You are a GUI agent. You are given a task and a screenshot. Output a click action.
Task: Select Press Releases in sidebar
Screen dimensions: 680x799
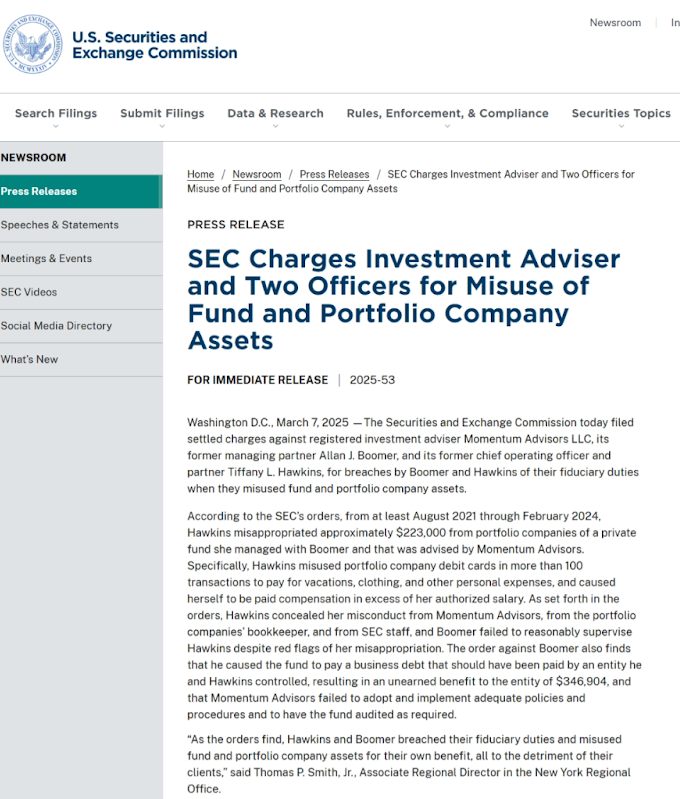[81, 192]
